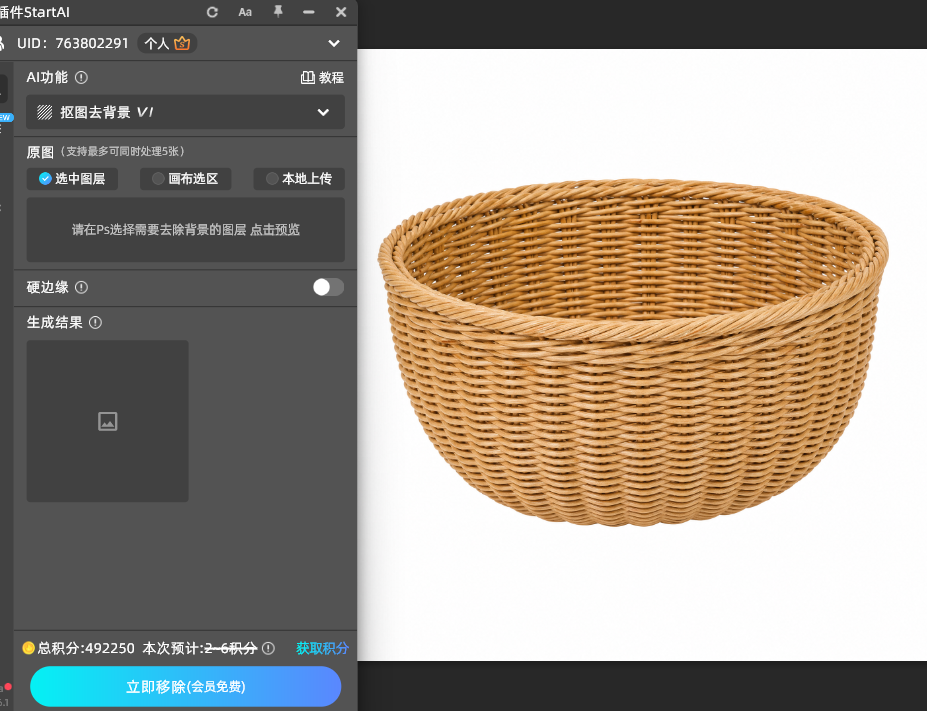Select the 画布选区 source option
The width and height of the screenshot is (927, 711).
[185, 178]
